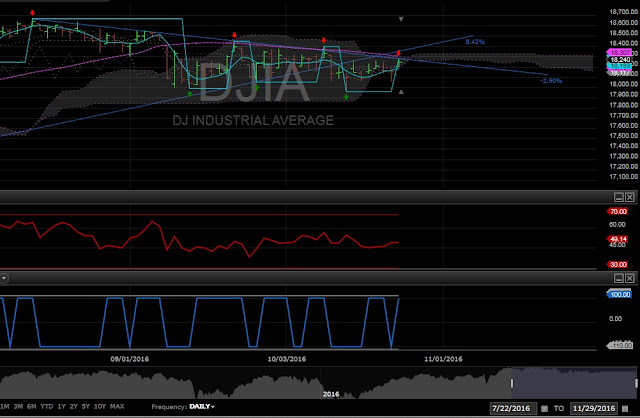The image size is (640, 418).
Task: Close the RSI indicator panel
Action: tap(630, 198)
